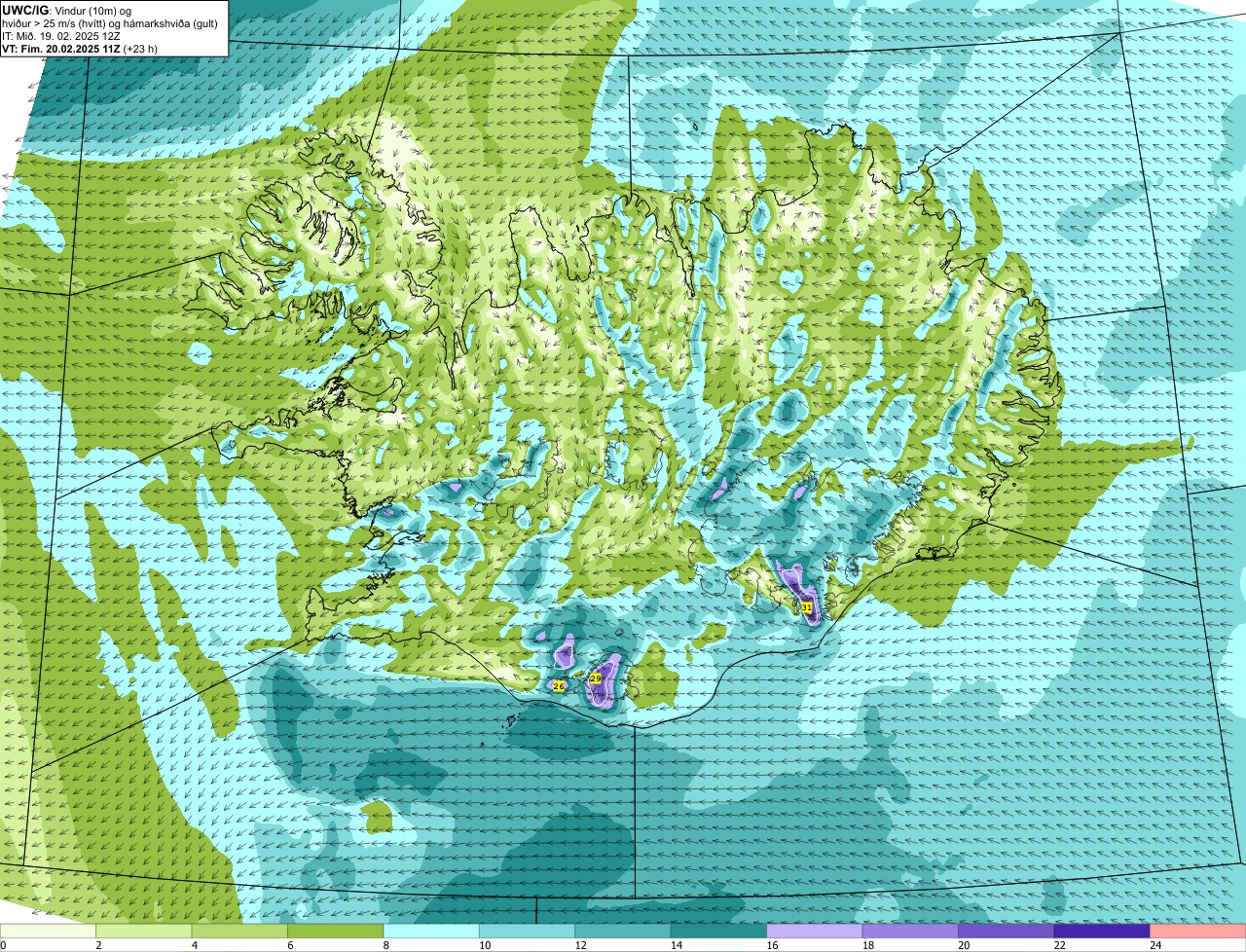
Task: Click the pink legend swatch above 24
Action: (1198, 932)
